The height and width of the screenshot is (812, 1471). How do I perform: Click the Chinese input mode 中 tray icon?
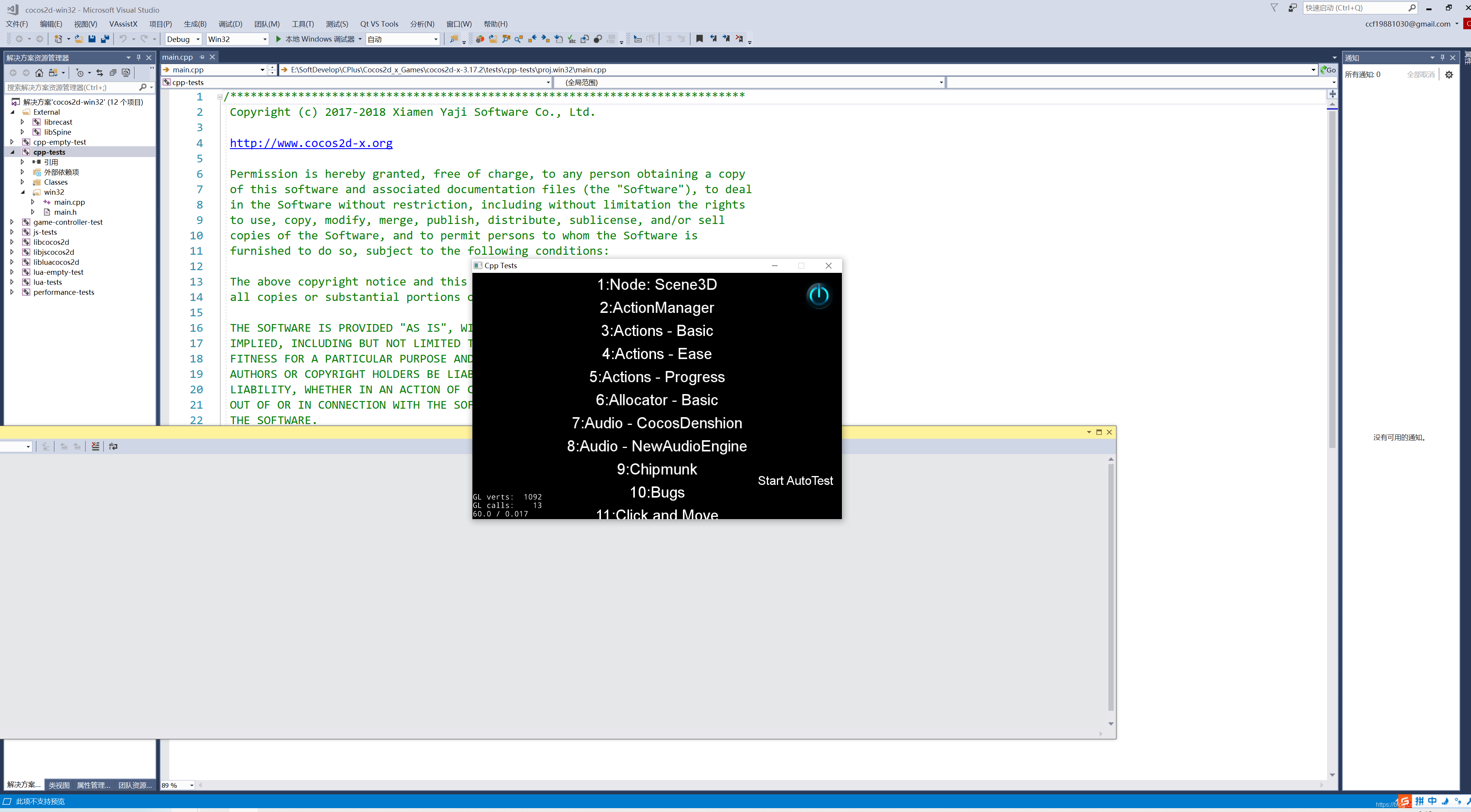click(1432, 801)
